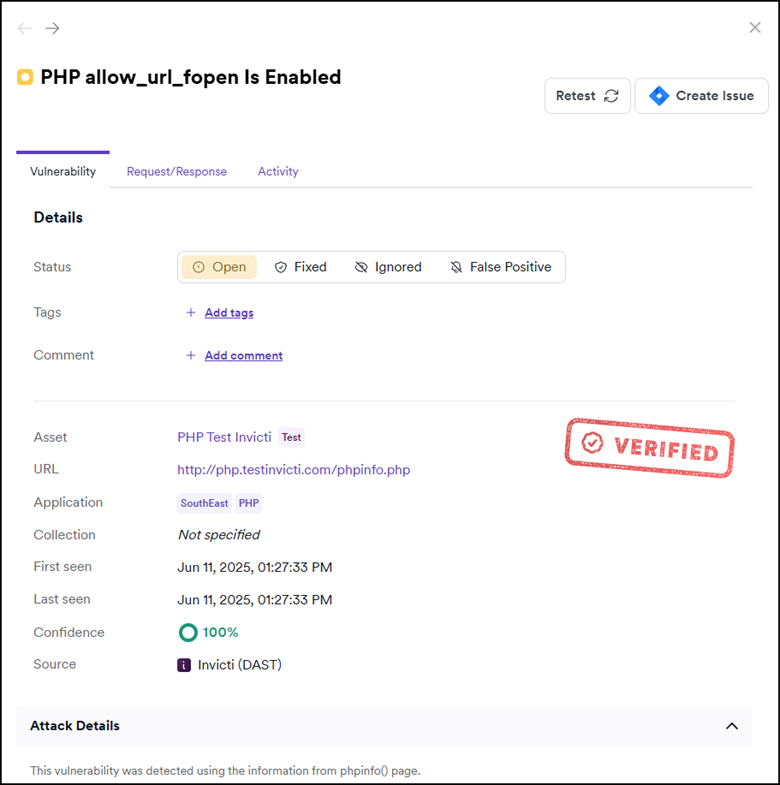The width and height of the screenshot is (780, 785).
Task: Go back with the left arrow icon
Action: click(25, 28)
